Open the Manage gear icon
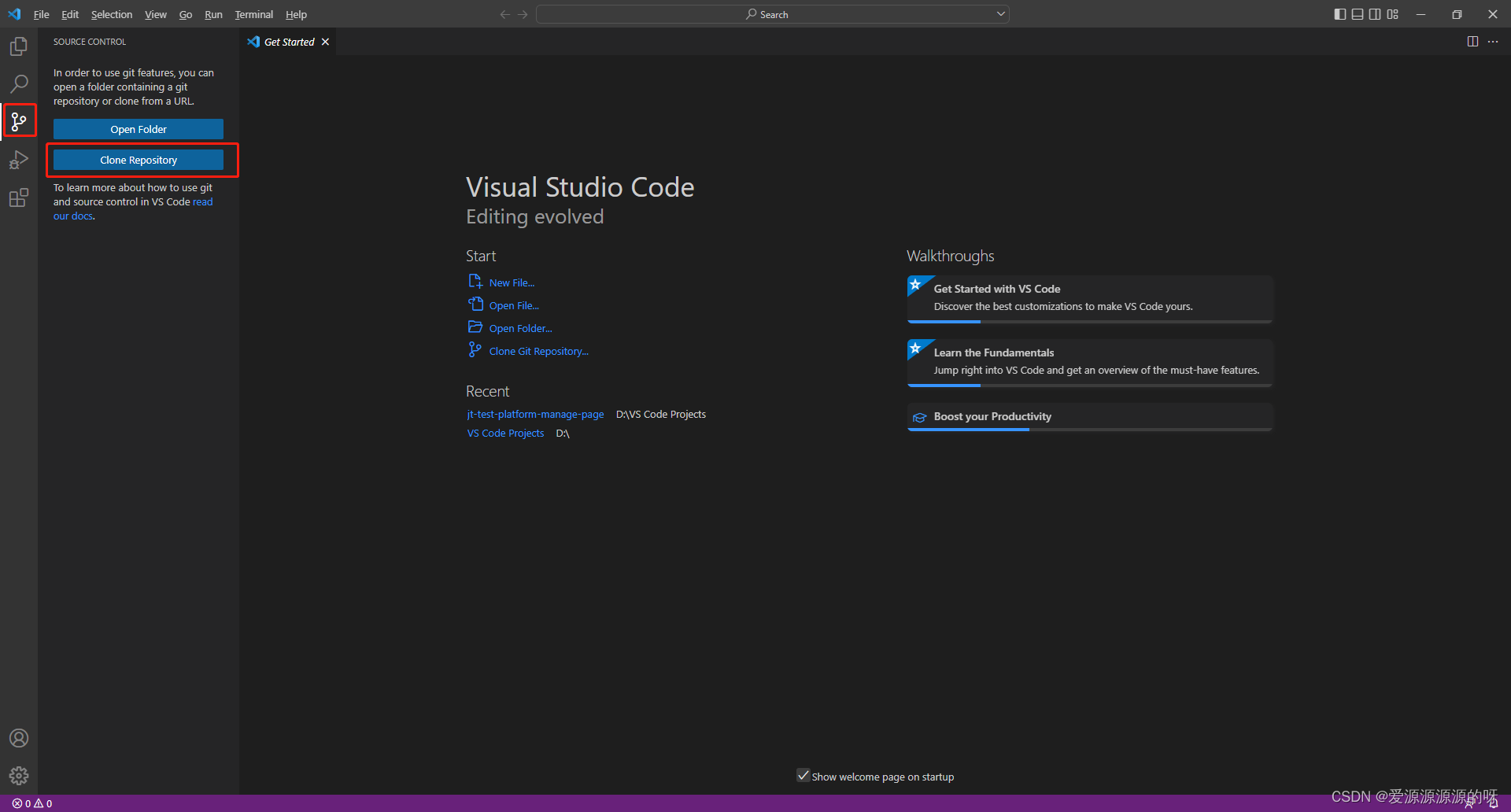 point(19,776)
